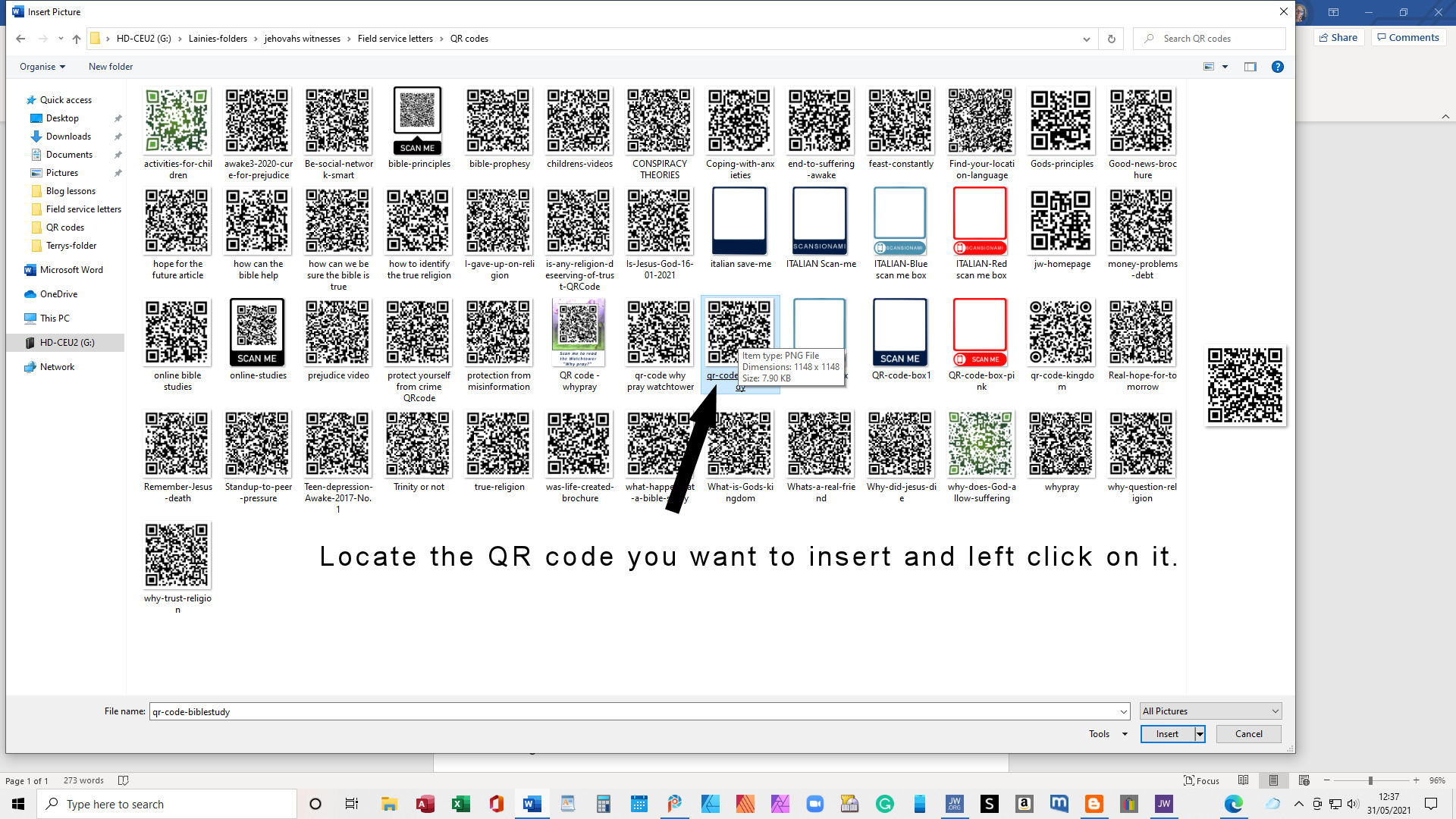Image resolution: width=1456 pixels, height=819 pixels.
Task: Click the Back navigation arrow
Action: tap(20, 39)
